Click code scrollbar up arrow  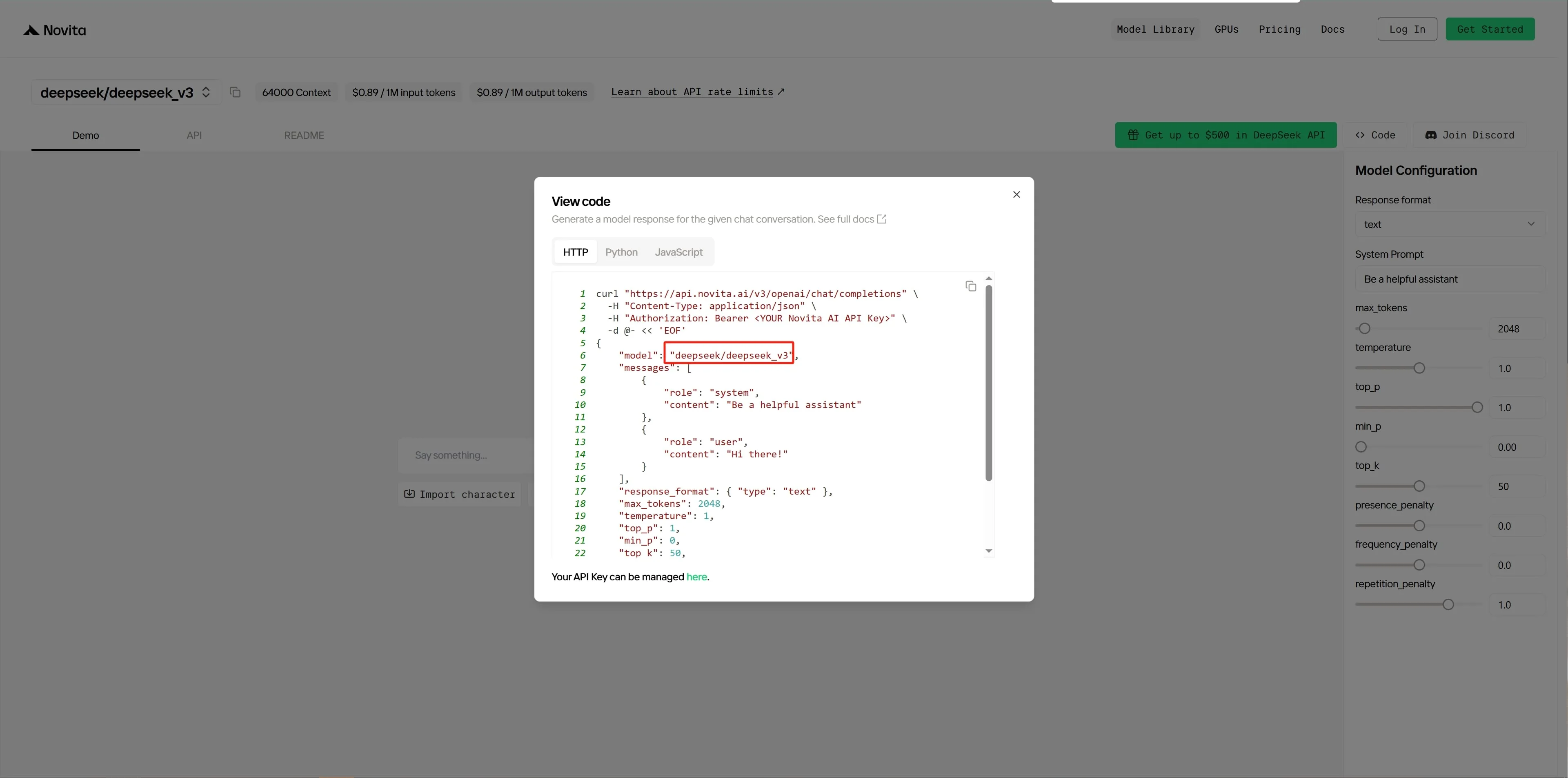click(989, 278)
